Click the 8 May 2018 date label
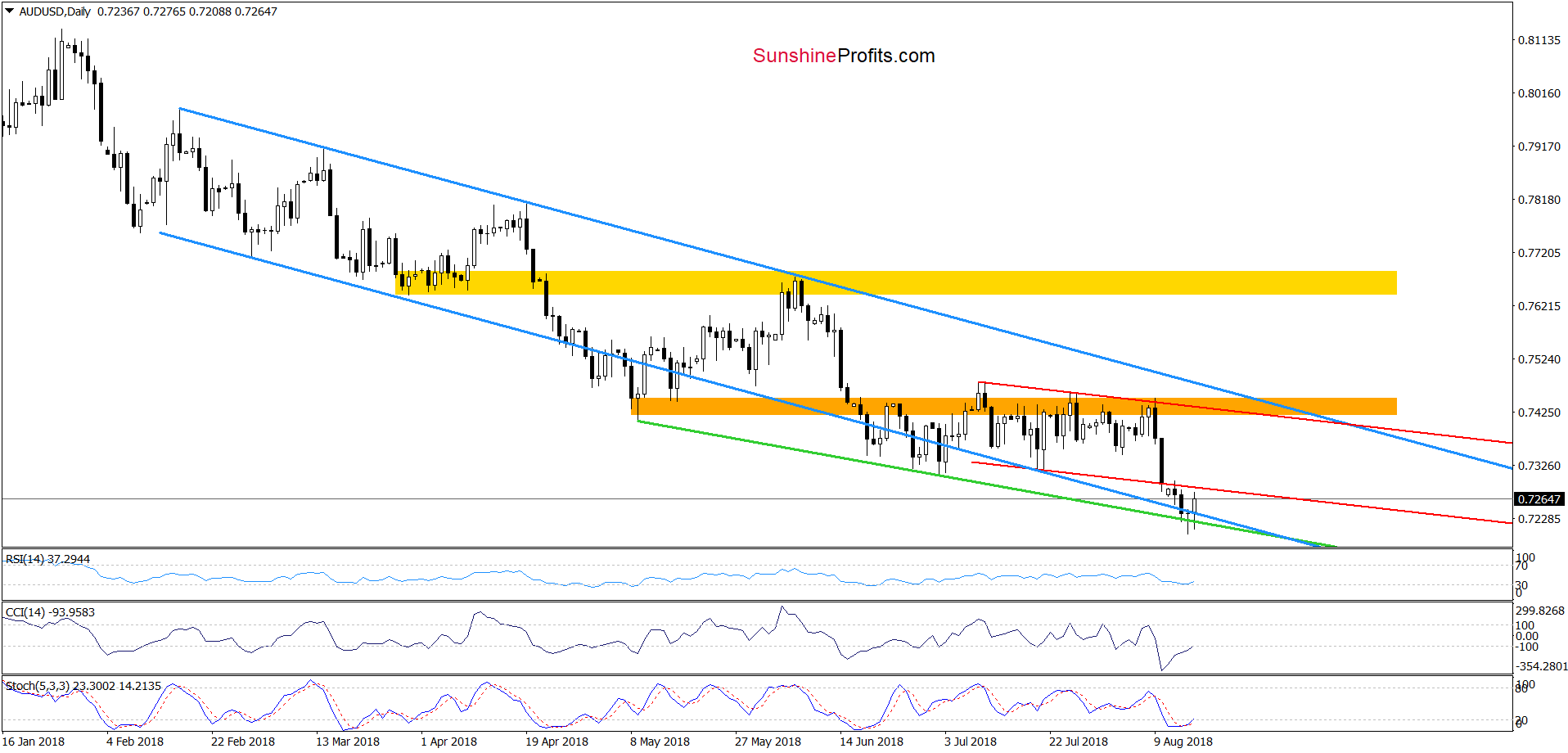The height and width of the screenshot is (753, 1568). 660,742
